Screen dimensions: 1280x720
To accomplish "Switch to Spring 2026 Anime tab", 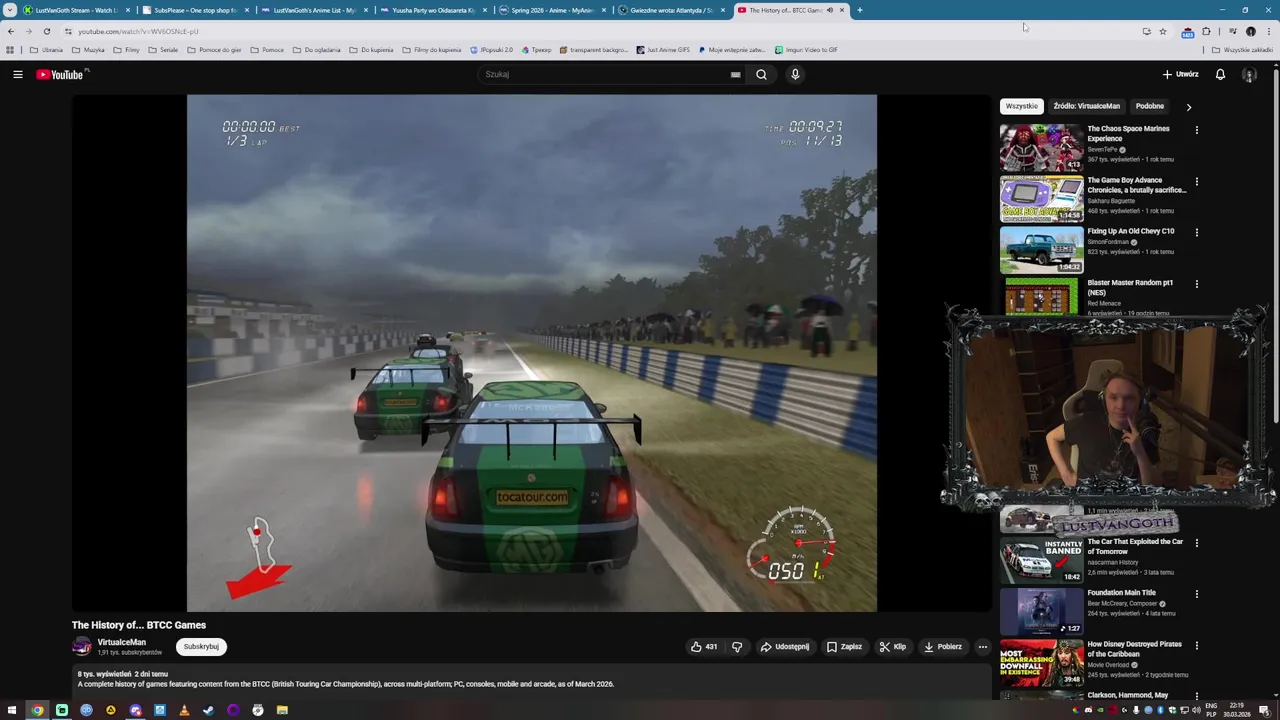I will pos(551,10).
